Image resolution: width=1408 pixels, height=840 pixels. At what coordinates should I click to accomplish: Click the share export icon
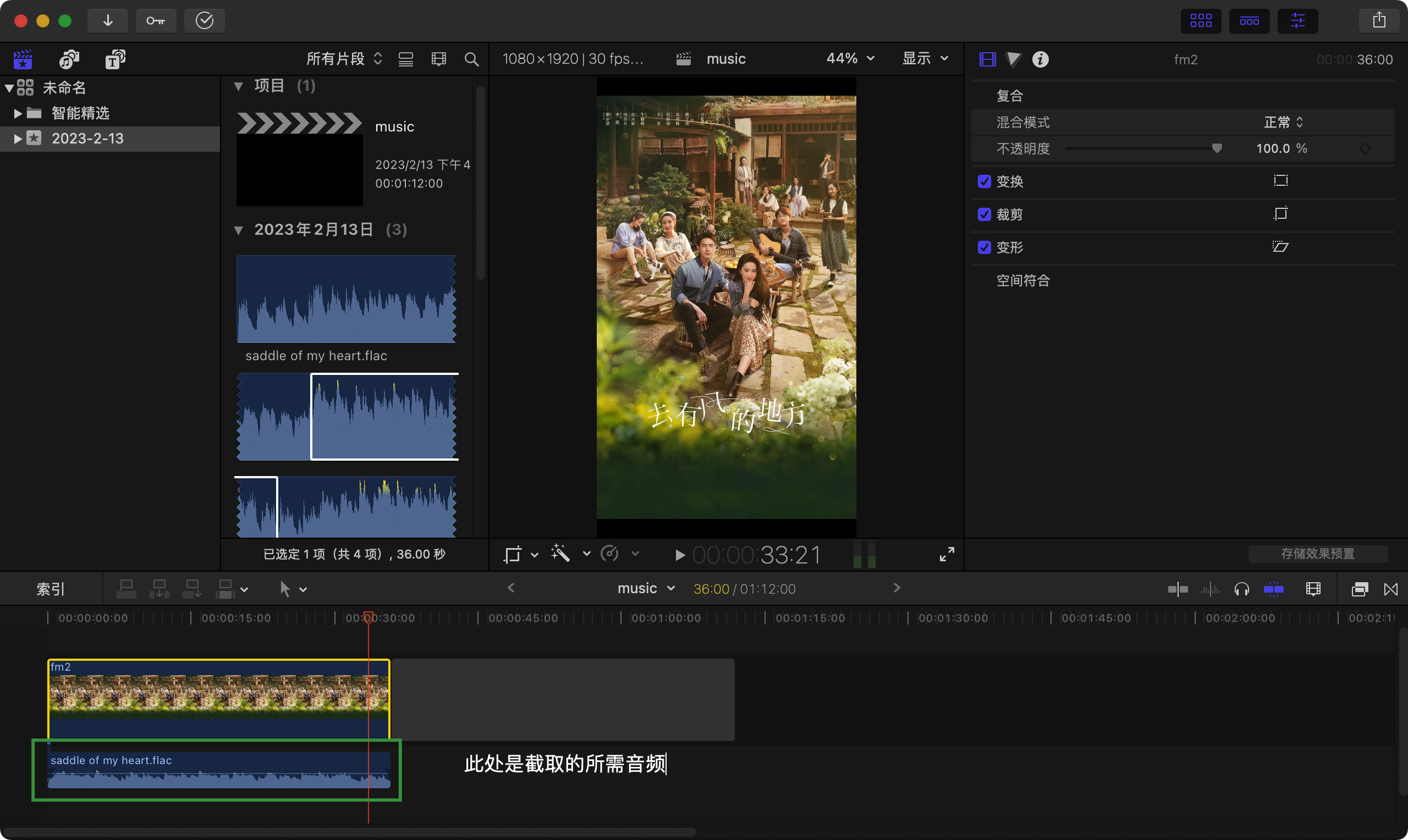pyautogui.click(x=1379, y=21)
